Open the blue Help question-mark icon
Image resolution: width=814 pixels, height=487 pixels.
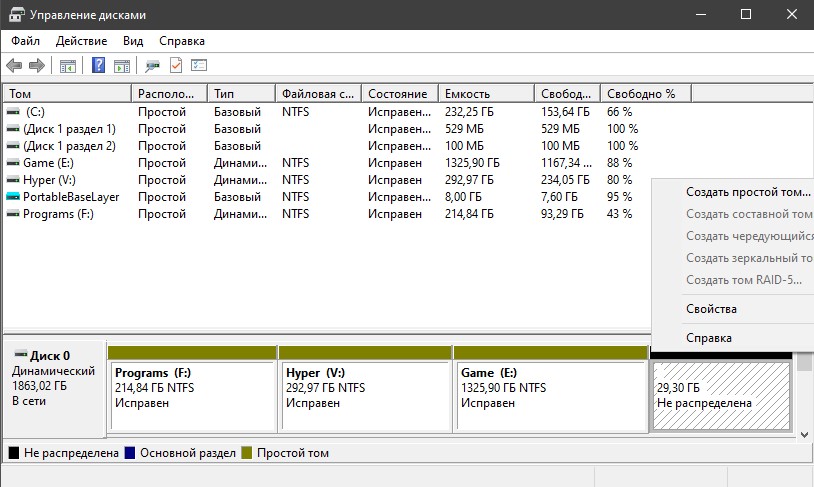click(x=98, y=65)
